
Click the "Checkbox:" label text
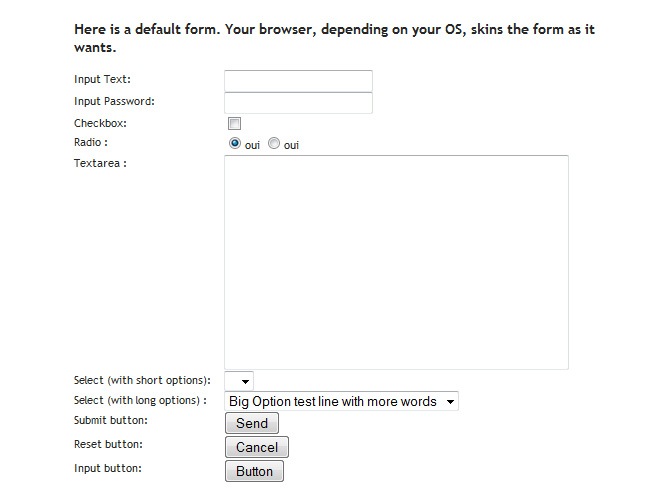pyautogui.click(x=100, y=123)
